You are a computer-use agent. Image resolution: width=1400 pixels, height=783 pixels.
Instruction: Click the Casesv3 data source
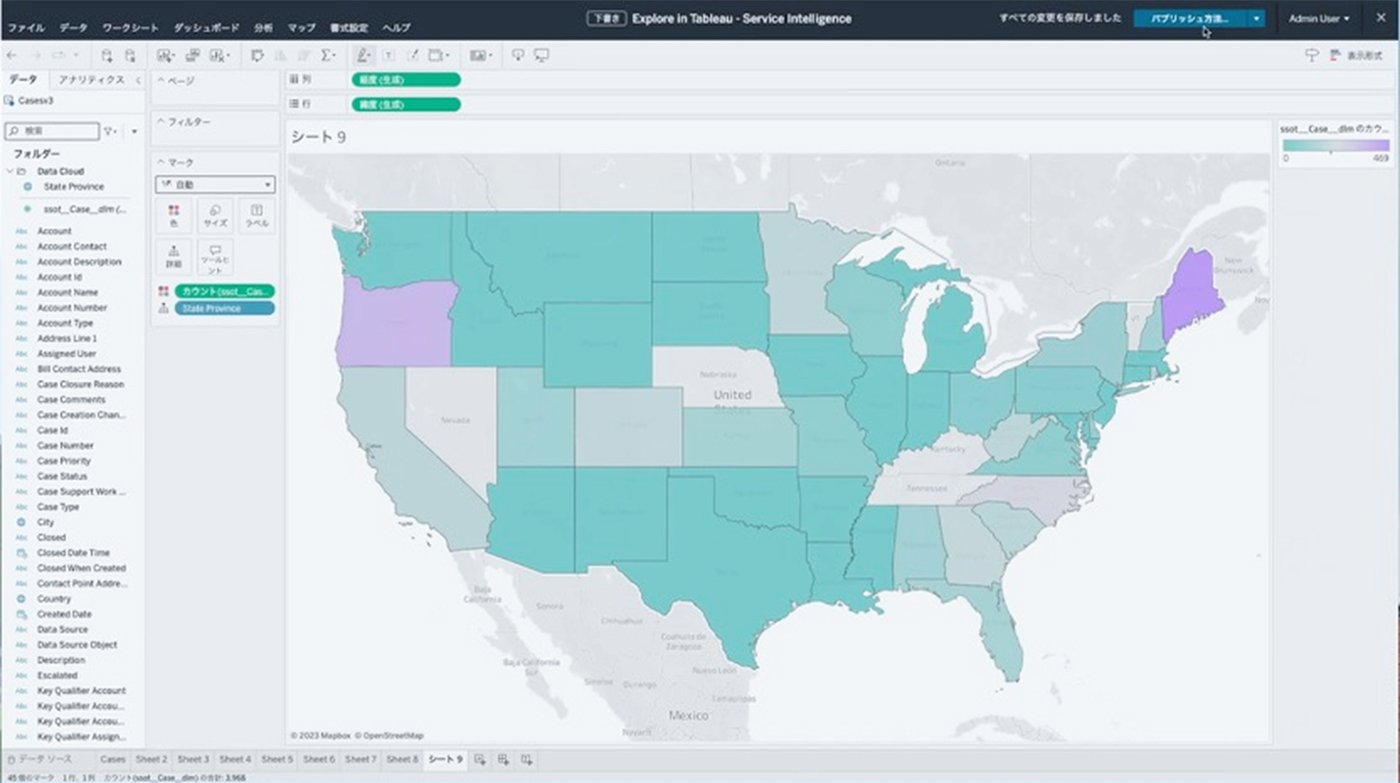35,100
